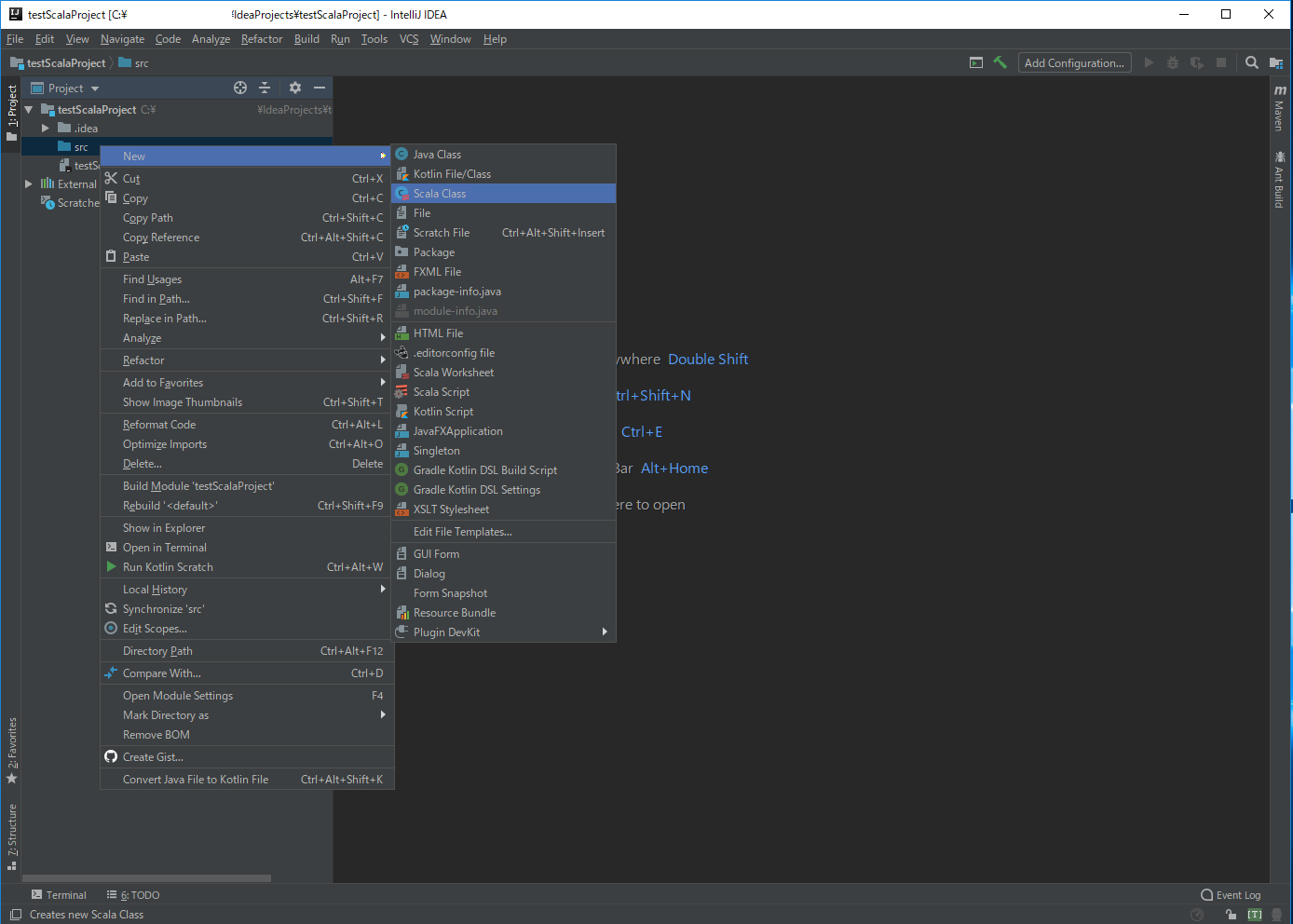Open the Project Structure toolbar icon
The height and width of the screenshot is (924, 1293).
[x=1276, y=62]
